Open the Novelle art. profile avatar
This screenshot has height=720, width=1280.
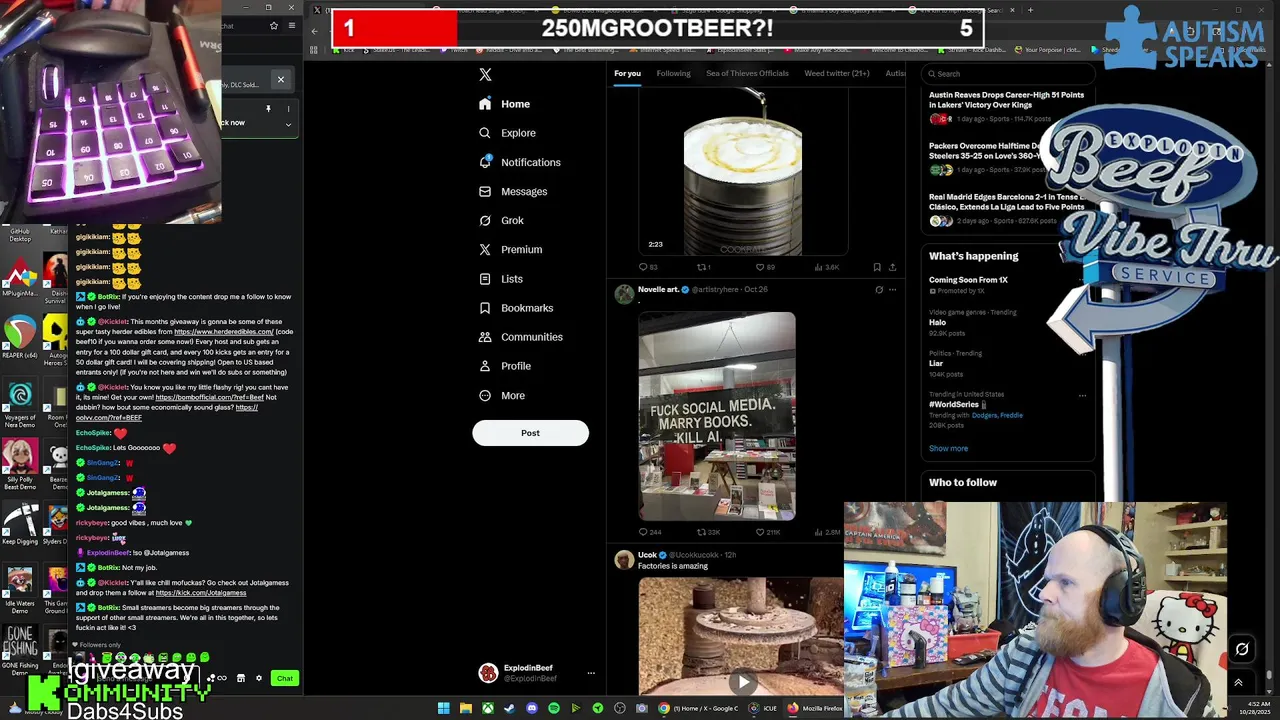(624, 294)
